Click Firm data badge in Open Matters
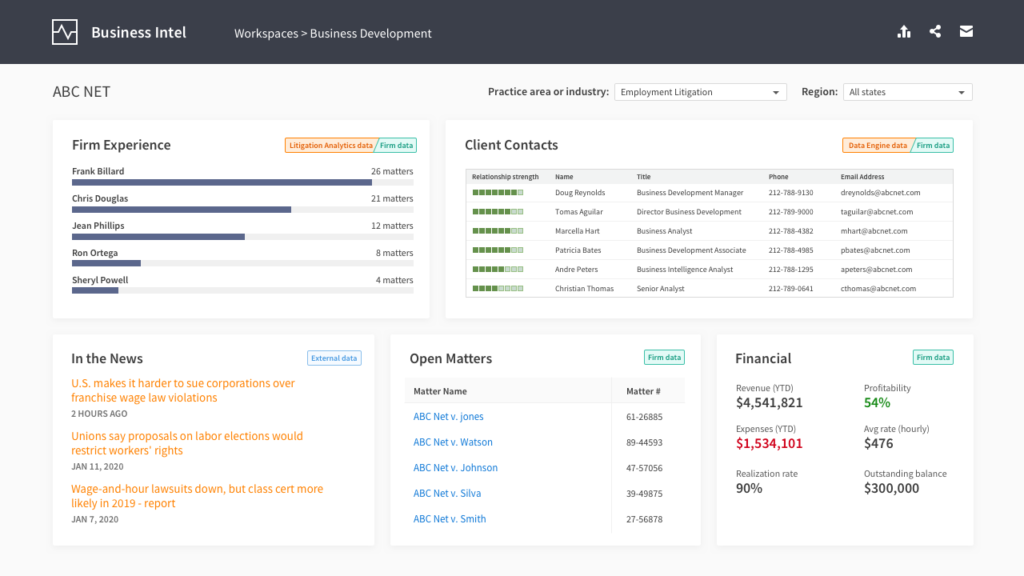This screenshot has height=576, width=1024. (x=664, y=358)
